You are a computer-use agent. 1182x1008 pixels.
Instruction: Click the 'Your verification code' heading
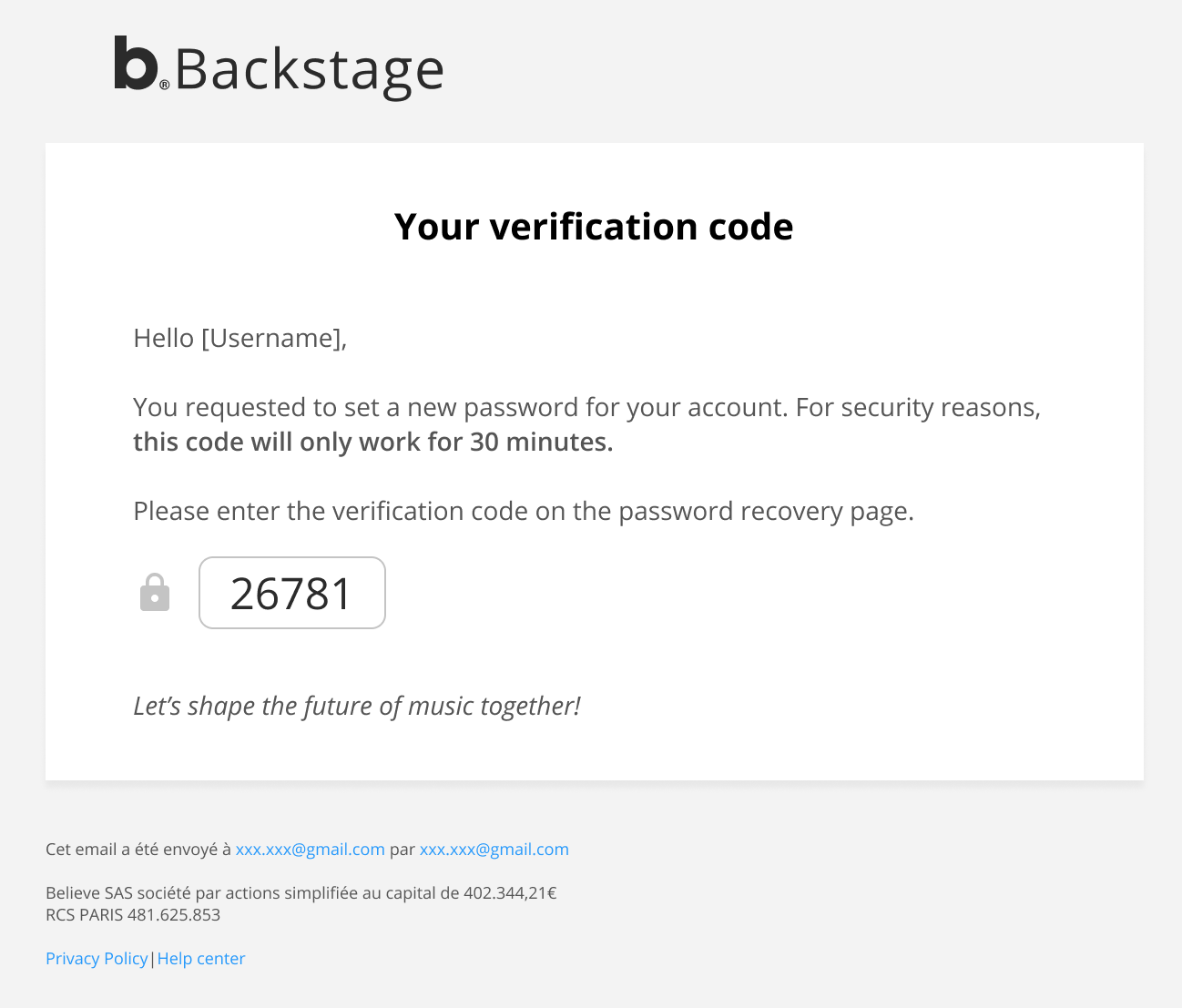(594, 227)
